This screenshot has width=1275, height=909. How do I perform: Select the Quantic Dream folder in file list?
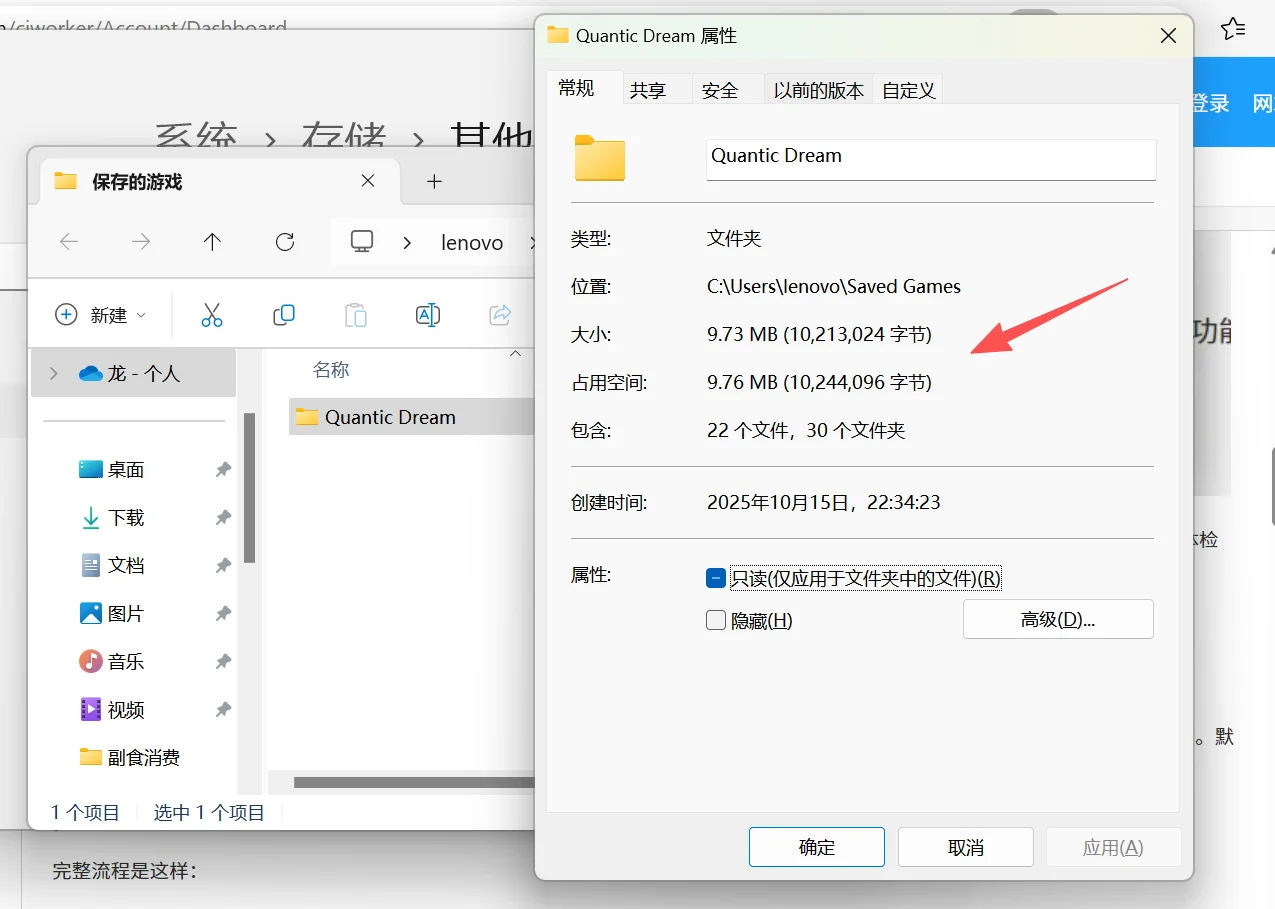(411, 417)
